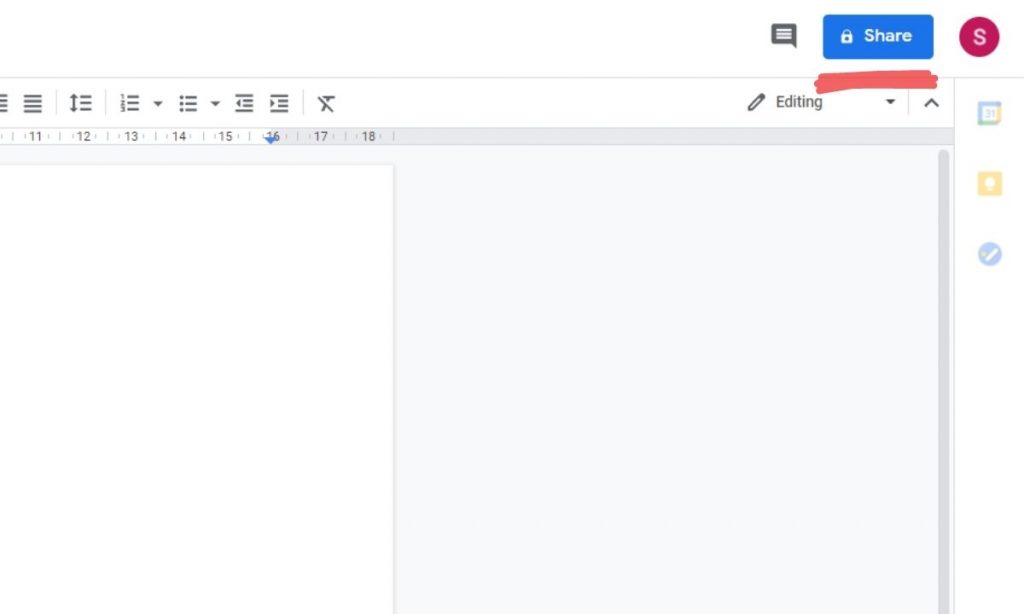
Task: Click the blue Share button
Action: point(877,37)
